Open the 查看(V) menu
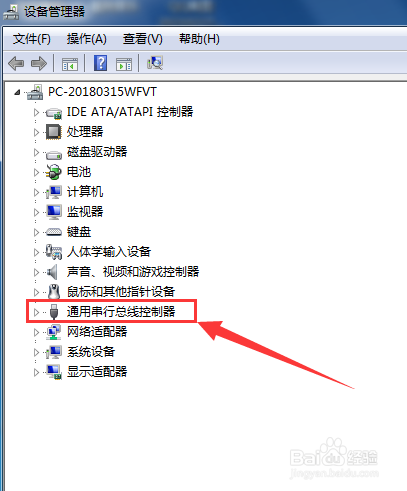This screenshot has width=407, height=491. click(143, 39)
